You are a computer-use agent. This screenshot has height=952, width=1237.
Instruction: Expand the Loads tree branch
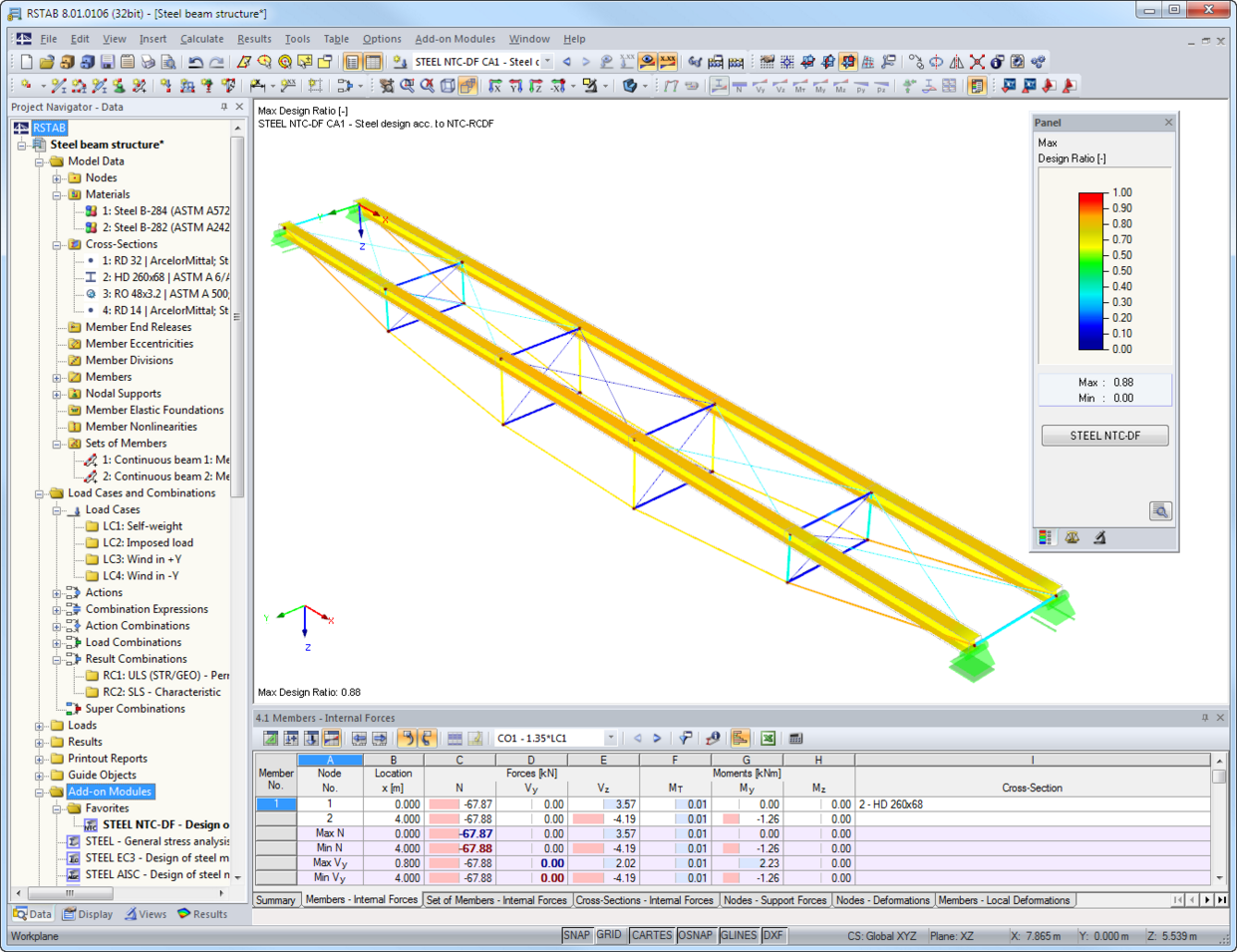(x=38, y=725)
